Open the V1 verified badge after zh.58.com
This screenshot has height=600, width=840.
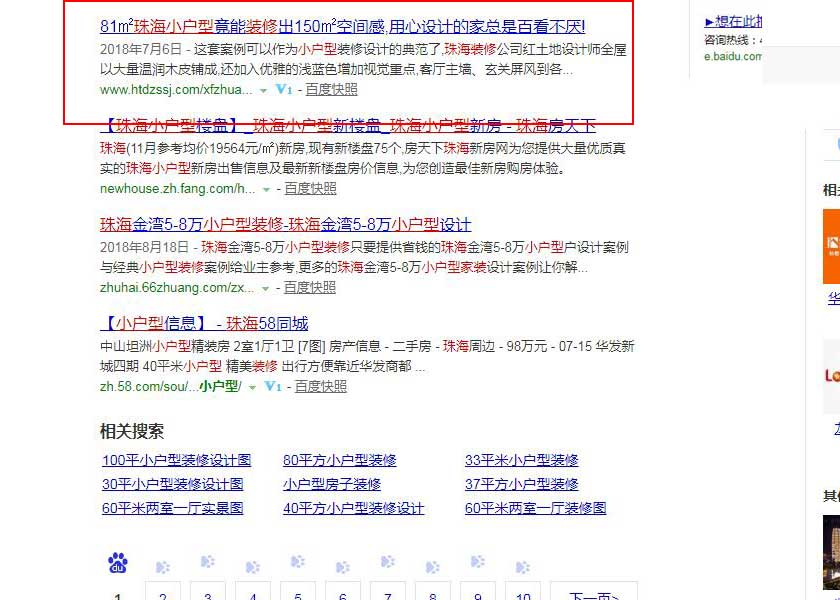[x=273, y=386]
